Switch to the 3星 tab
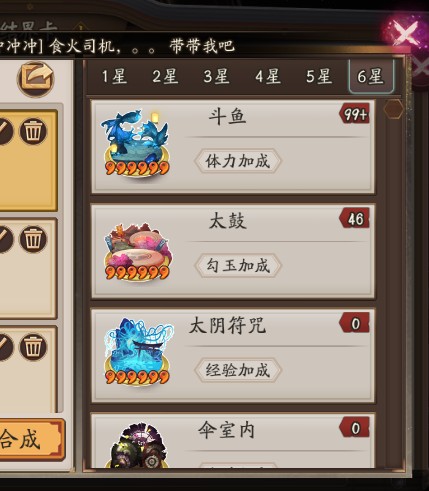The image size is (429, 491). (x=216, y=77)
